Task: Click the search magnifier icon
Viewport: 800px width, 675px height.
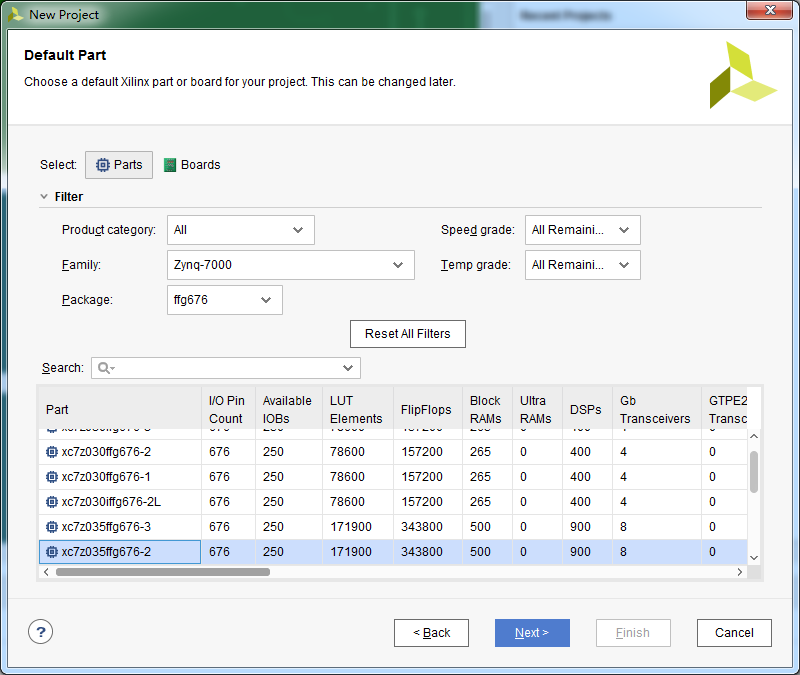Action: (106, 368)
